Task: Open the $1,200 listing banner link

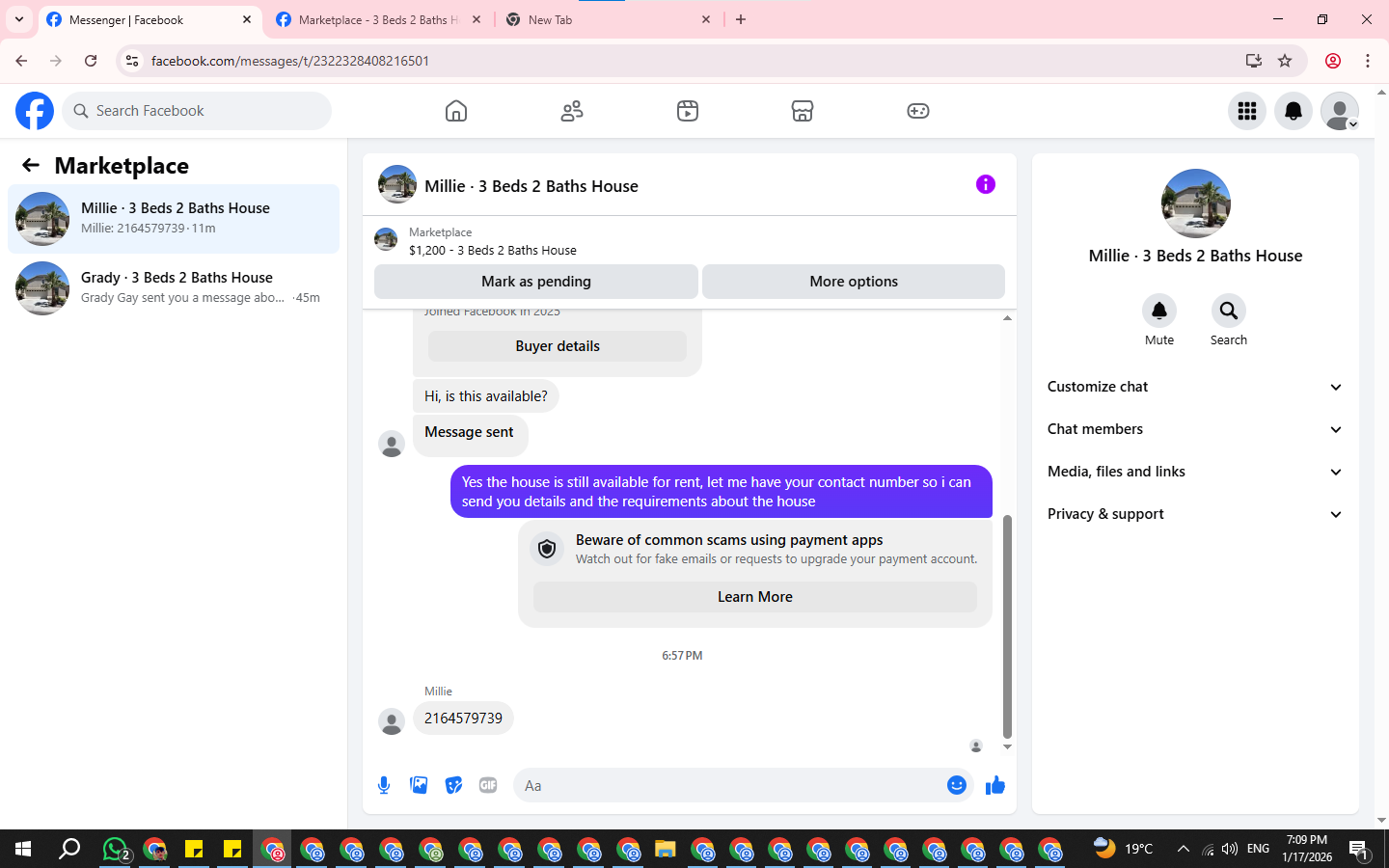Action: coord(492,241)
